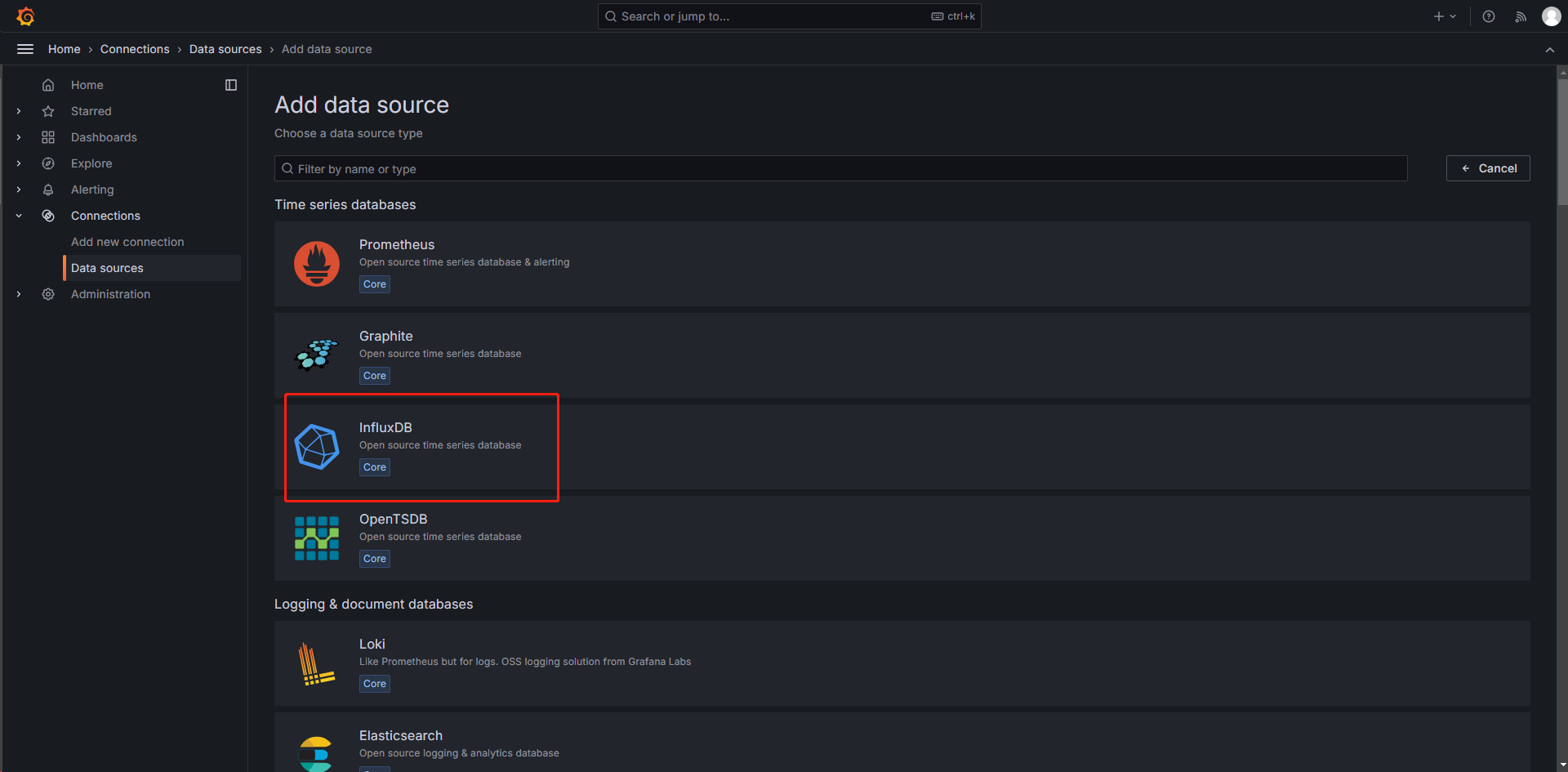The image size is (1568, 772).
Task: Click the Home icon in sidebar
Action: (48, 85)
